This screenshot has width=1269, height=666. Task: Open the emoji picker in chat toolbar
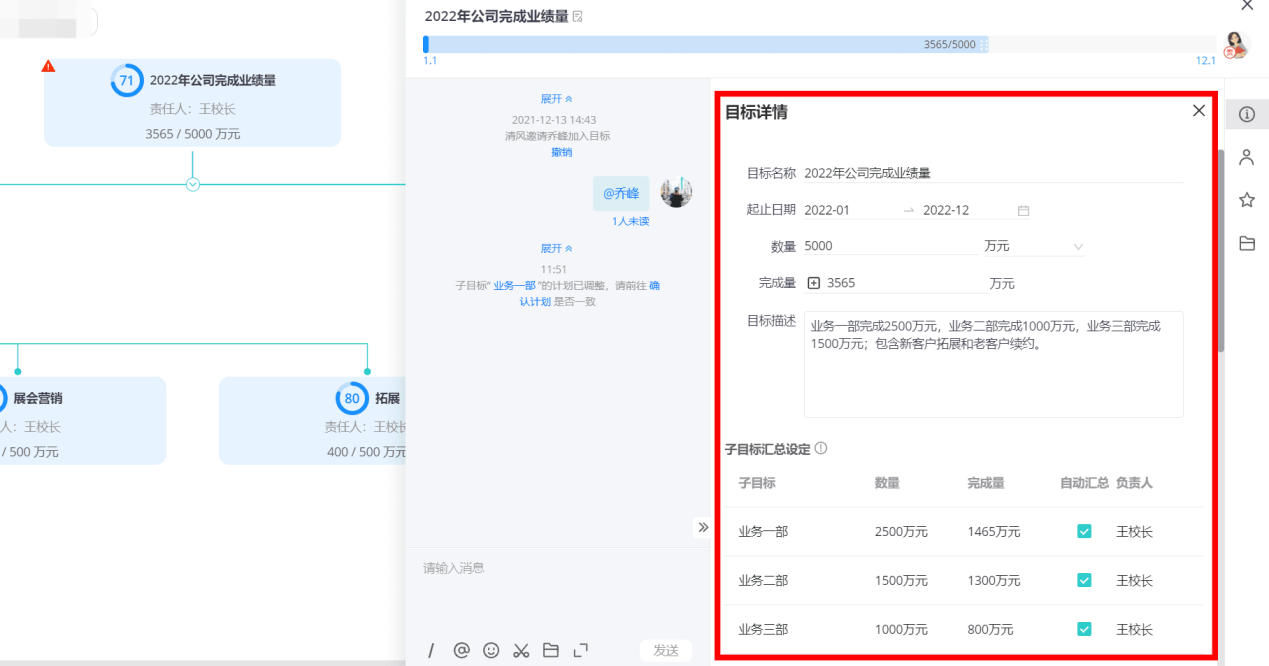click(491, 650)
